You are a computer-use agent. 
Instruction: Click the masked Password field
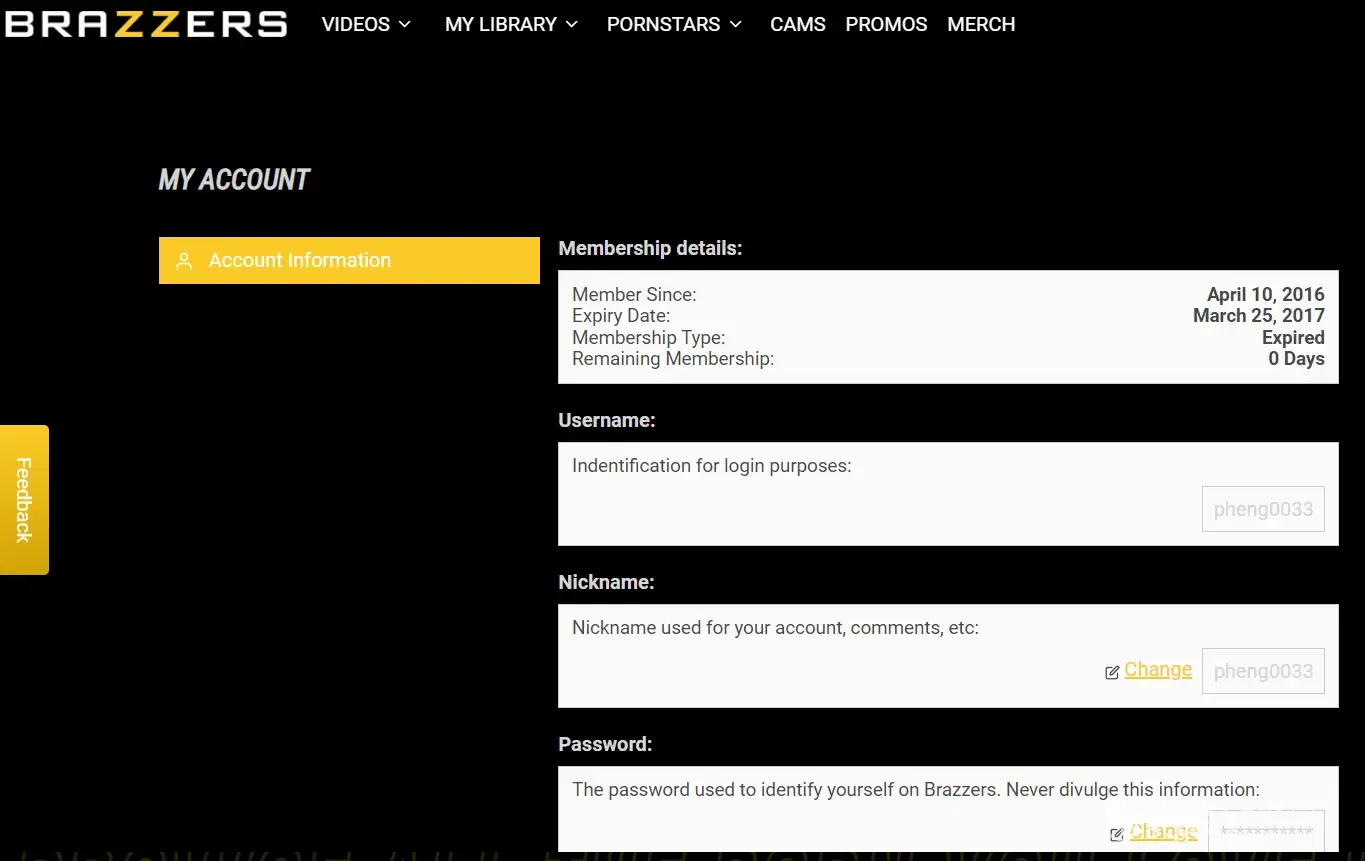pos(1266,832)
